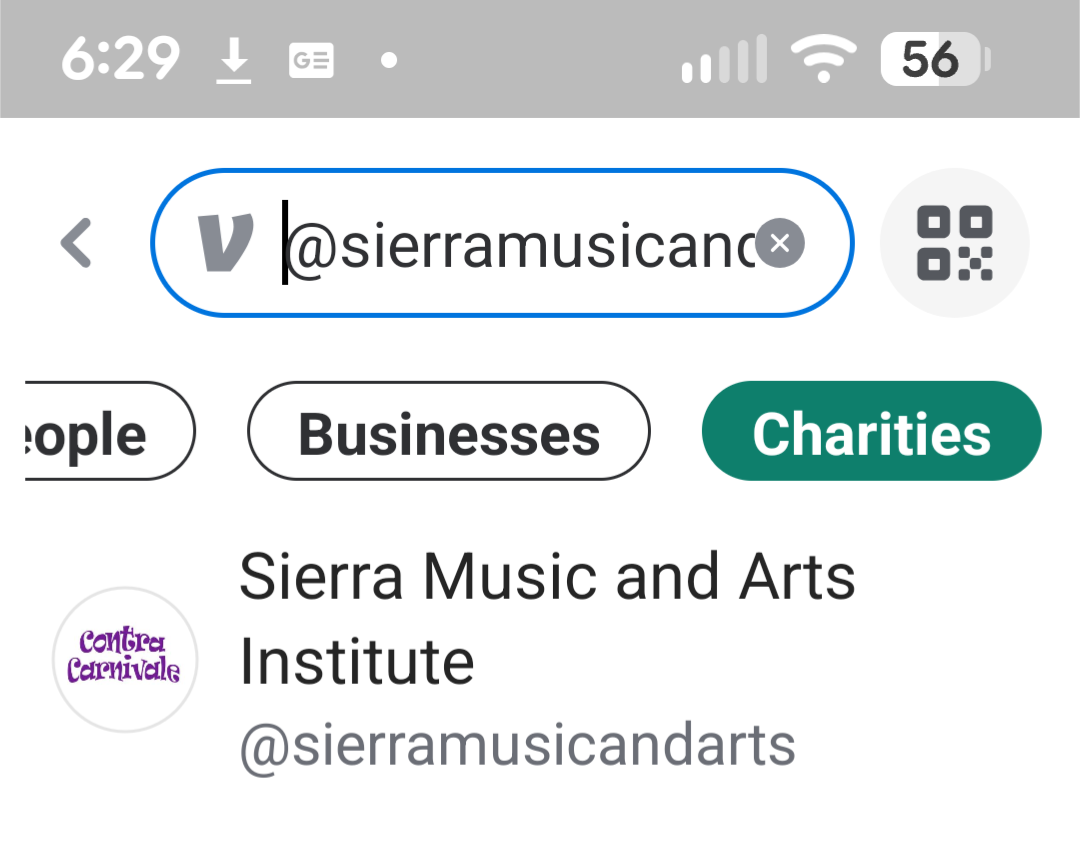Tap the Venmo logo in search bar
Viewport: 1080px width, 866px height.
pos(225,243)
